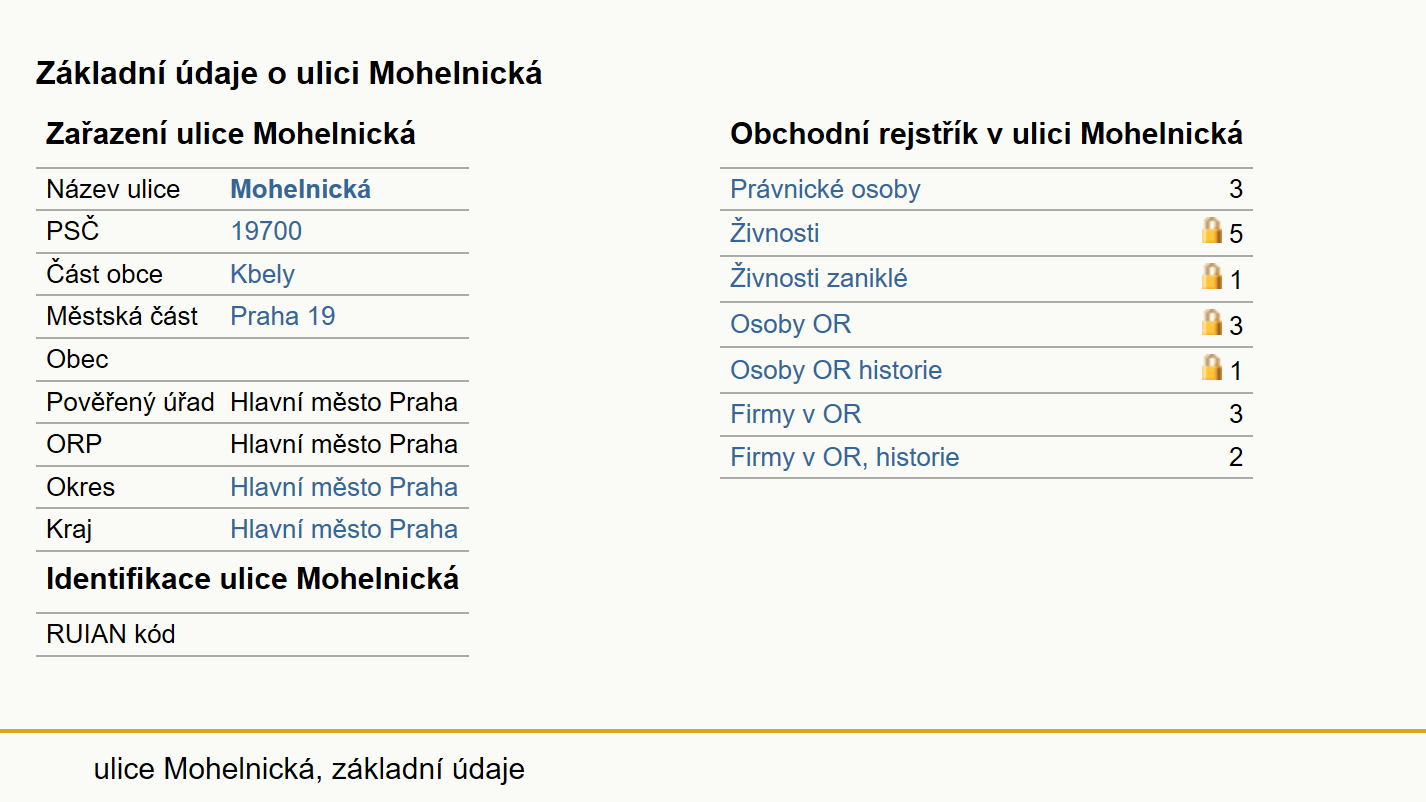This screenshot has width=1426, height=802.
Task: Click the lock icon beside Živnosti zaniklé
Action: [x=1212, y=277]
